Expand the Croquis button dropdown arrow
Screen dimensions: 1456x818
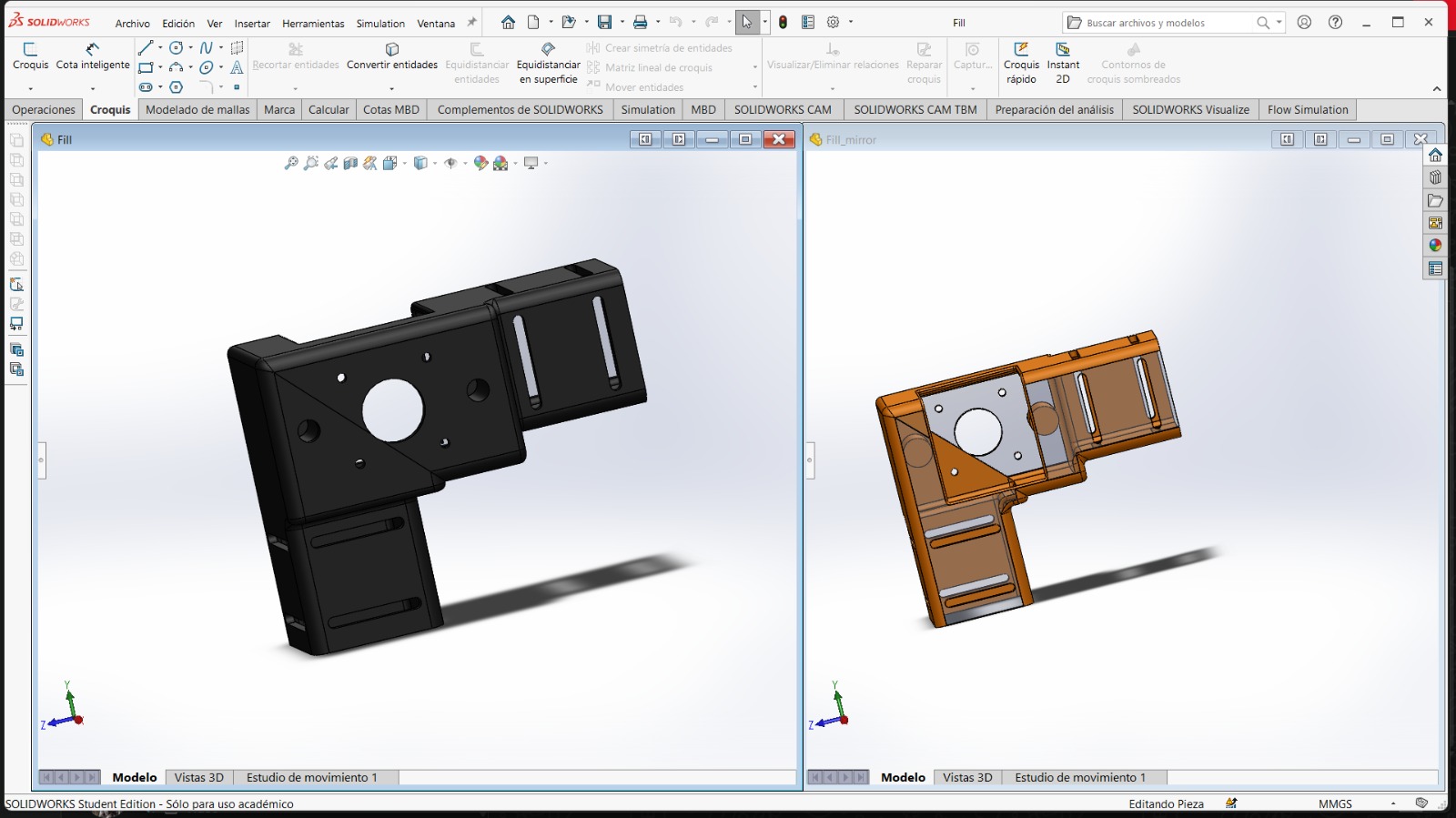pos(30,88)
